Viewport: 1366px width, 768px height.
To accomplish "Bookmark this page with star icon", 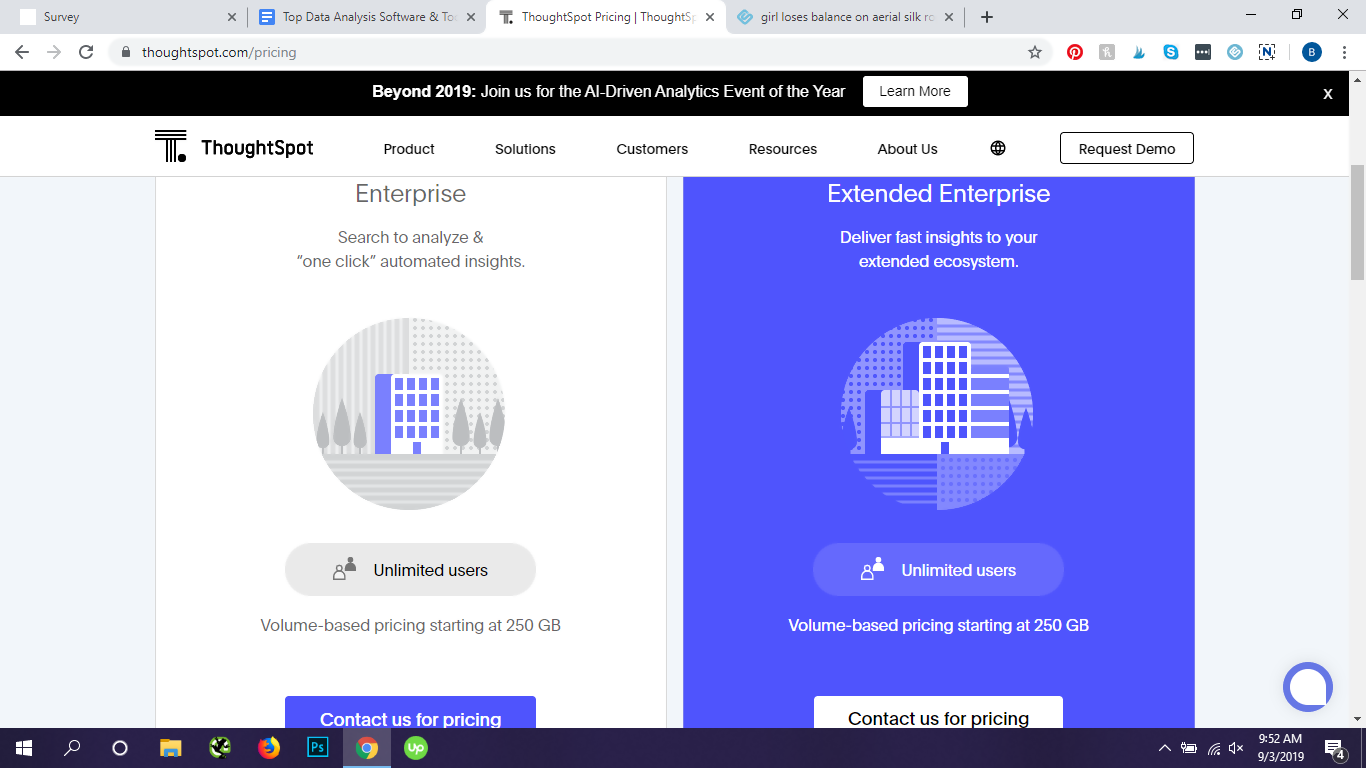I will click(1035, 52).
